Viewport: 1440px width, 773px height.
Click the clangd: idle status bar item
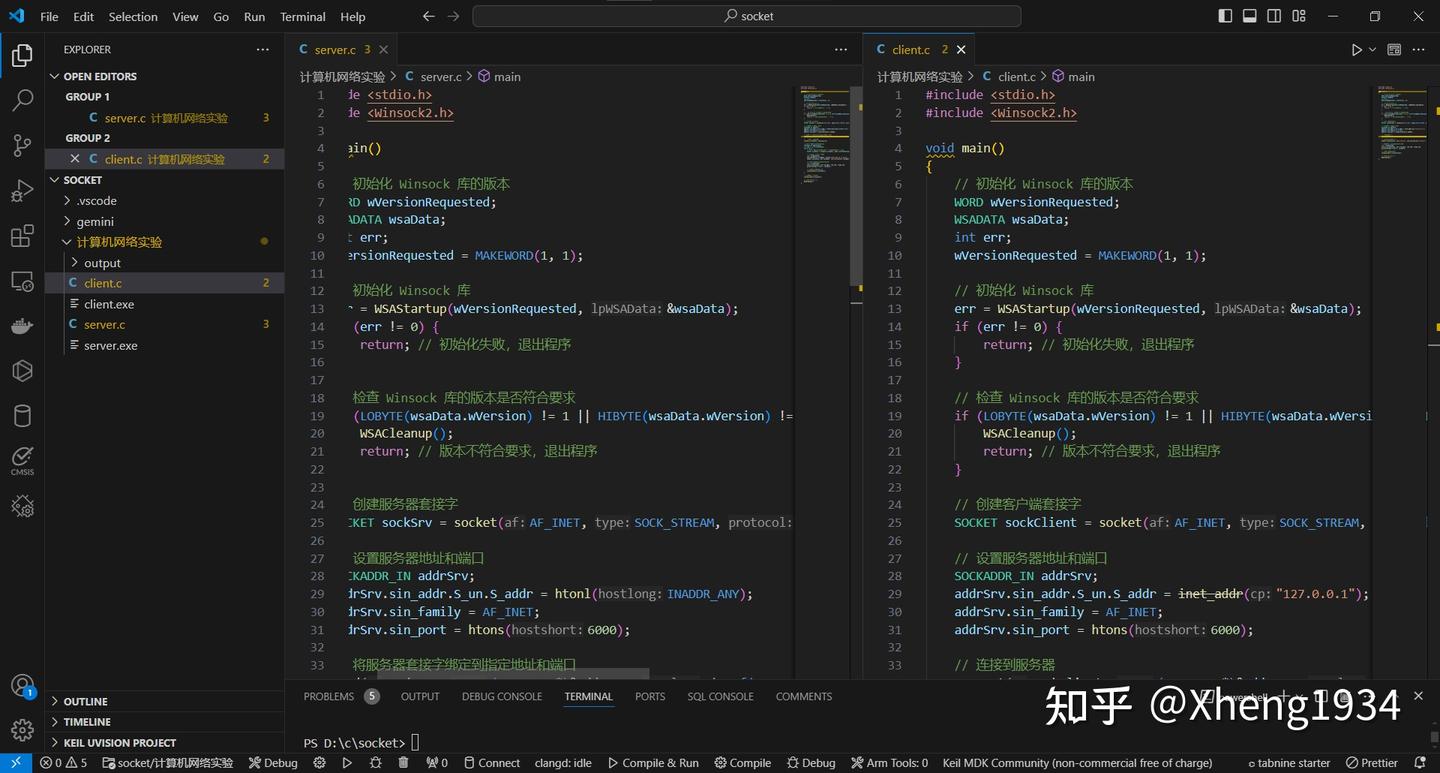pos(562,762)
